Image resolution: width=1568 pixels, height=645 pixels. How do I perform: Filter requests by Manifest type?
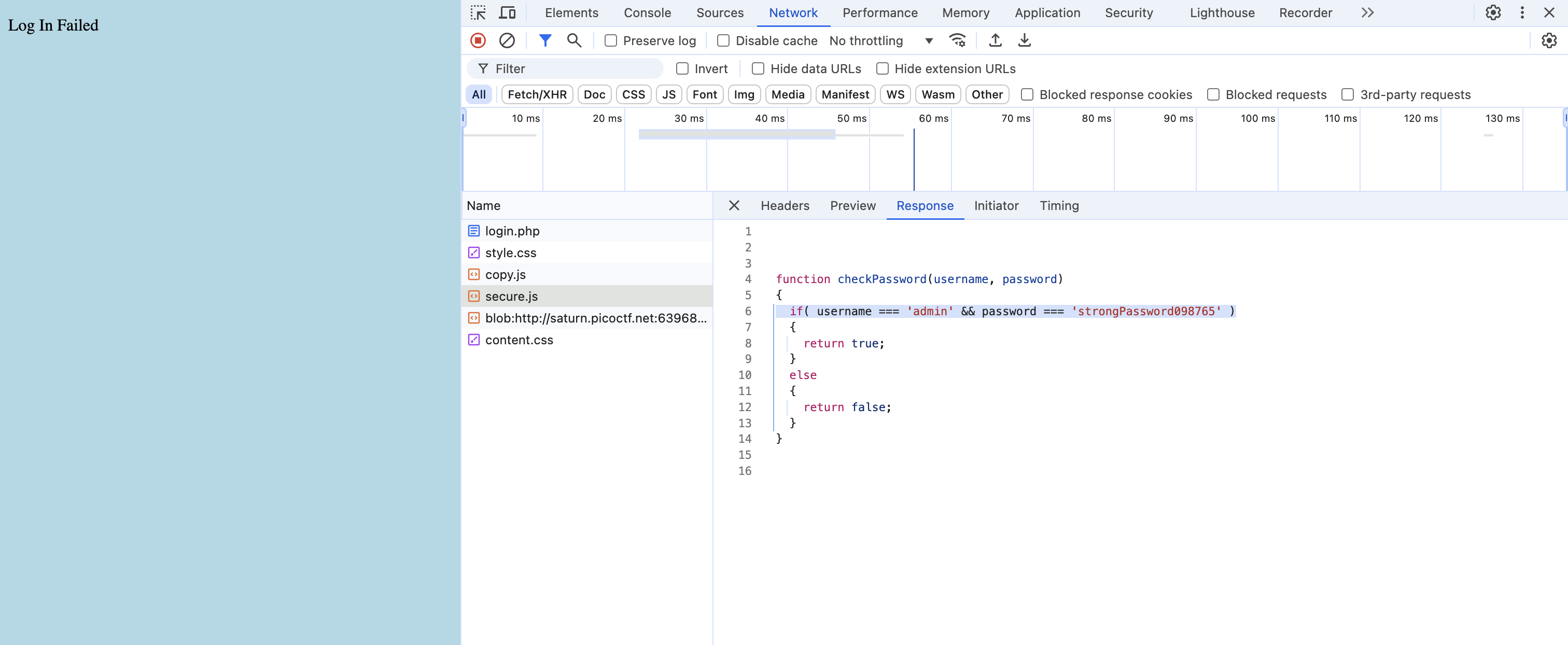pos(845,94)
